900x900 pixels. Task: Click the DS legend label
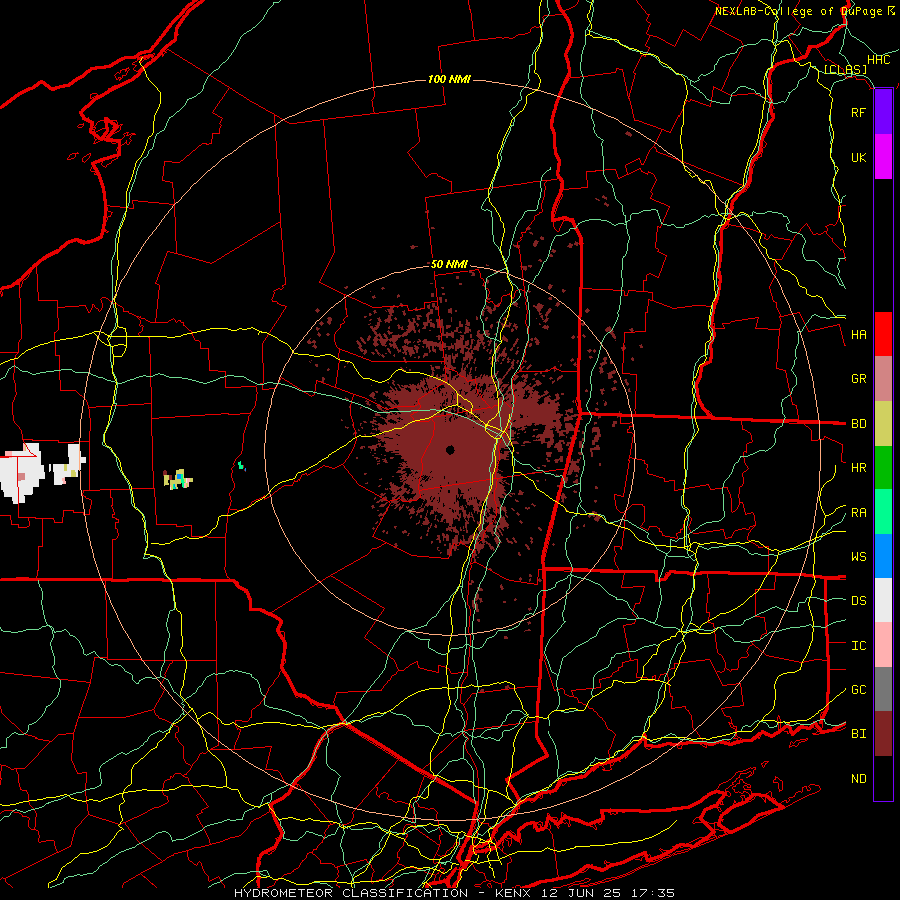858,601
